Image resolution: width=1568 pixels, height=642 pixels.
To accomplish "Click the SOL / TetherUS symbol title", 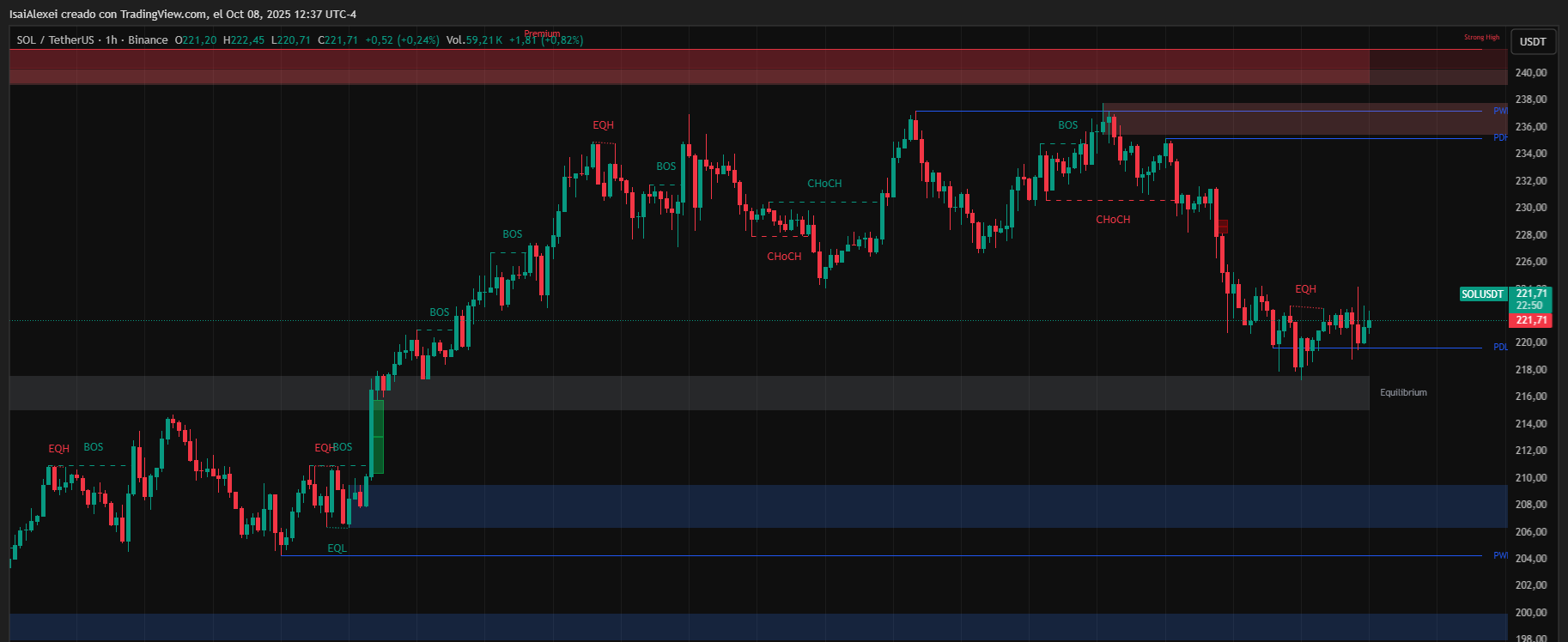I will [55, 40].
